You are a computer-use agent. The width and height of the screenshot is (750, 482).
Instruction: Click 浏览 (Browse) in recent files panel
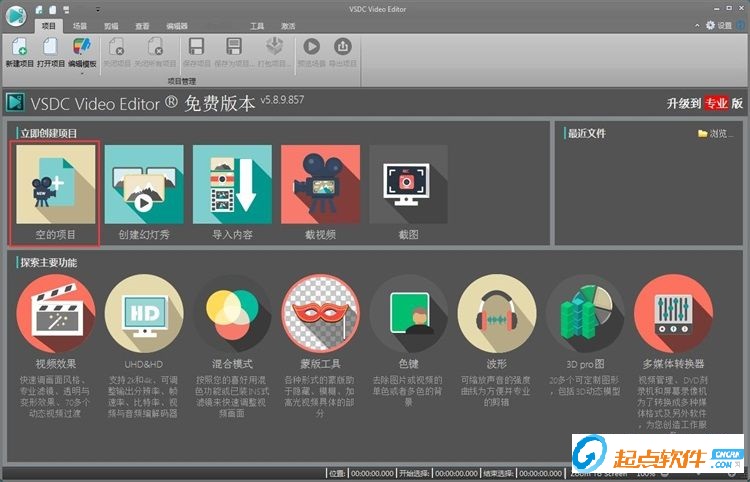coord(715,134)
